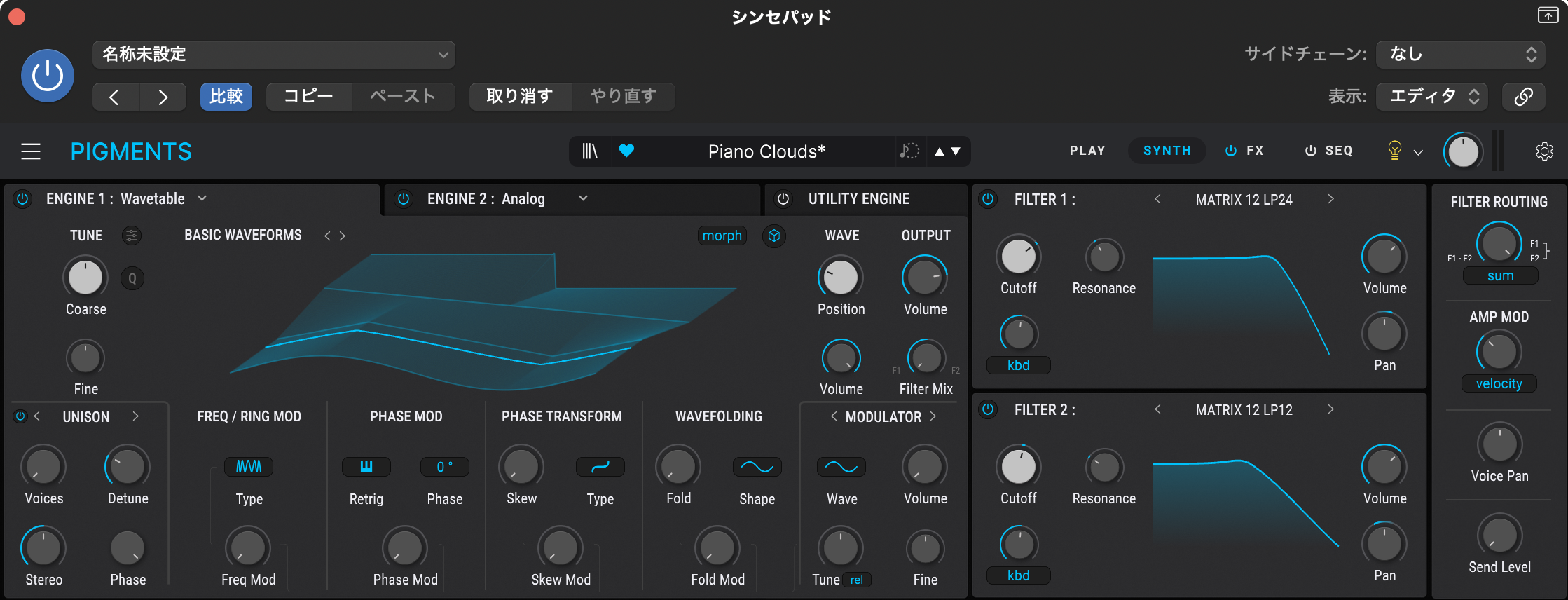Viewport: 1568px width, 600px height.
Task: Click the 取り消す undo button
Action: [520, 96]
